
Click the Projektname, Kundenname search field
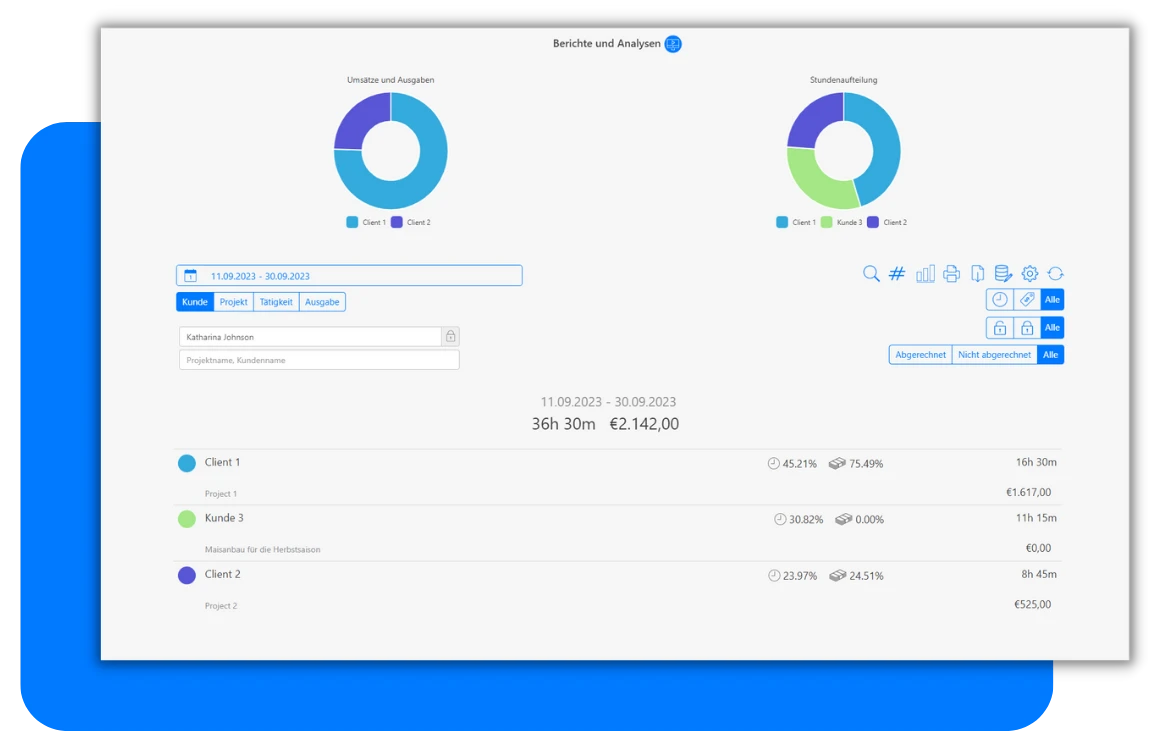click(319, 360)
